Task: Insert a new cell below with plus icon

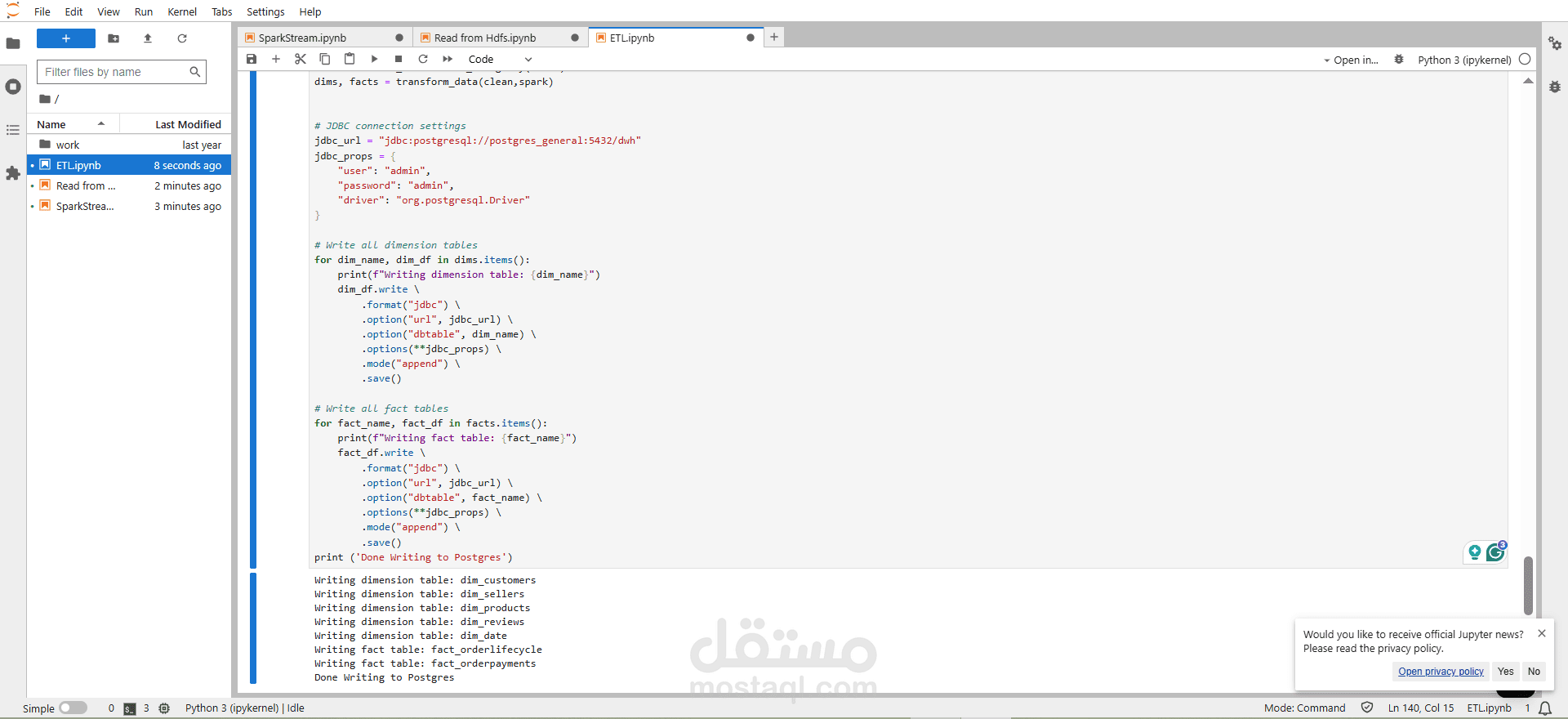Action: 276,59
